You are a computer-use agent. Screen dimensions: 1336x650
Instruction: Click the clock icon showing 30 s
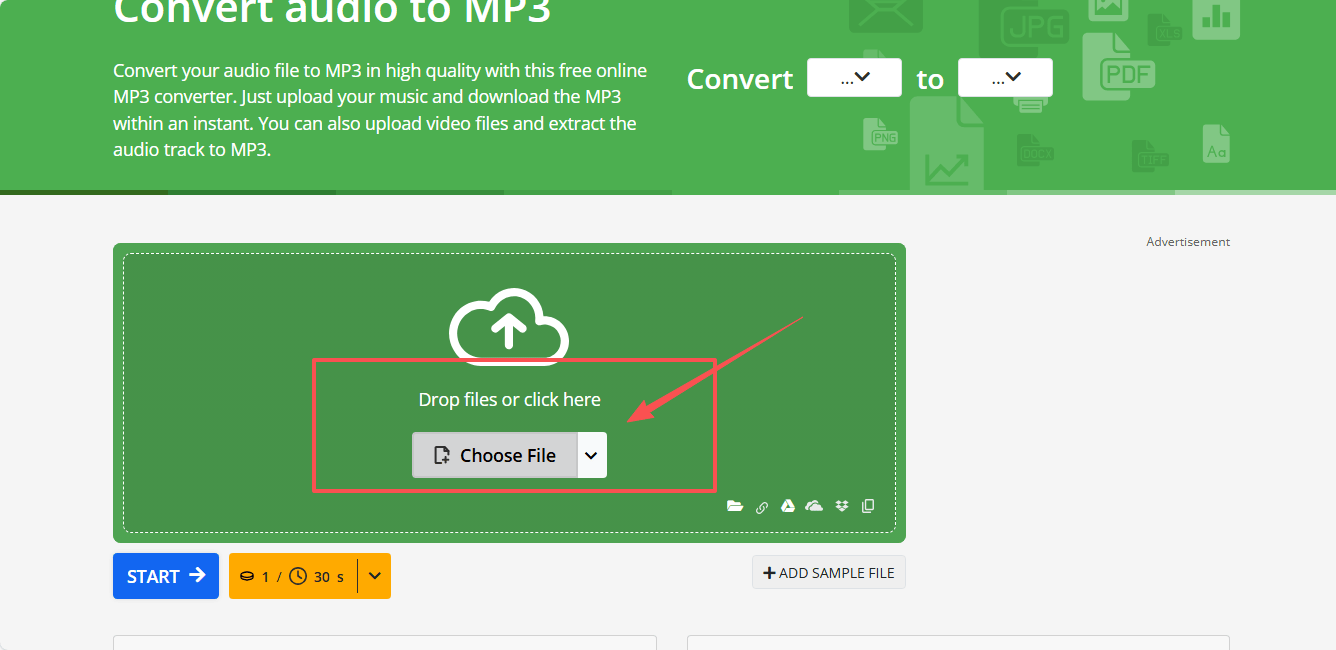pos(297,576)
